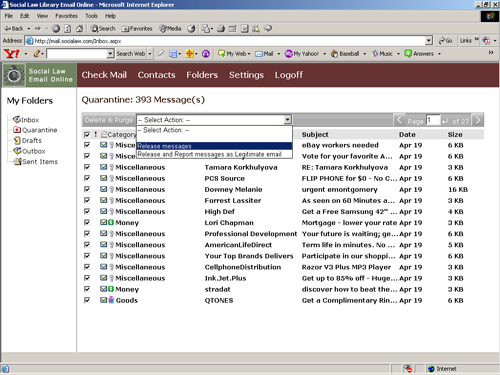
Task: Click the Delete & Purge button
Action: (x=109, y=120)
